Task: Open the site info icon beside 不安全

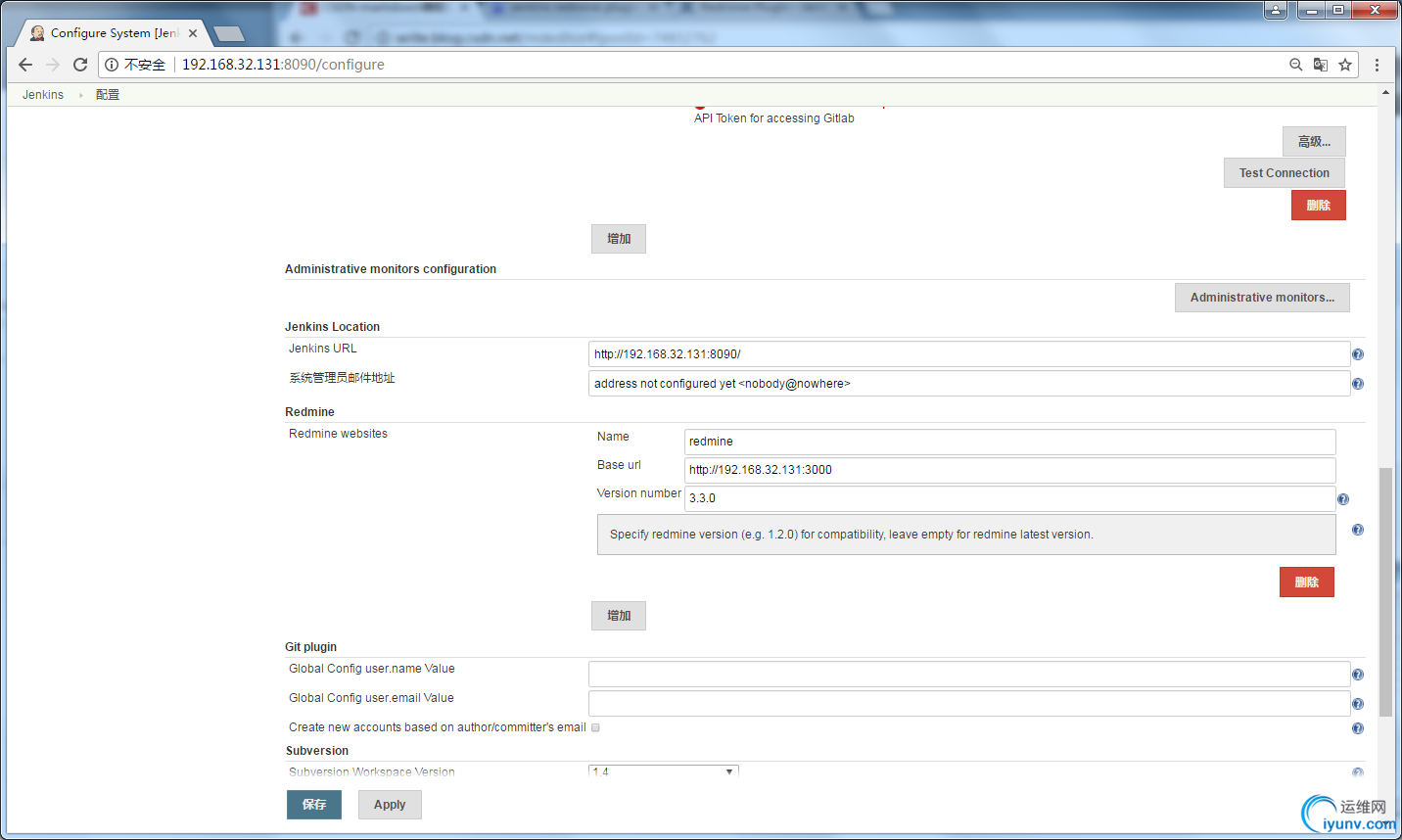Action: pos(112,65)
